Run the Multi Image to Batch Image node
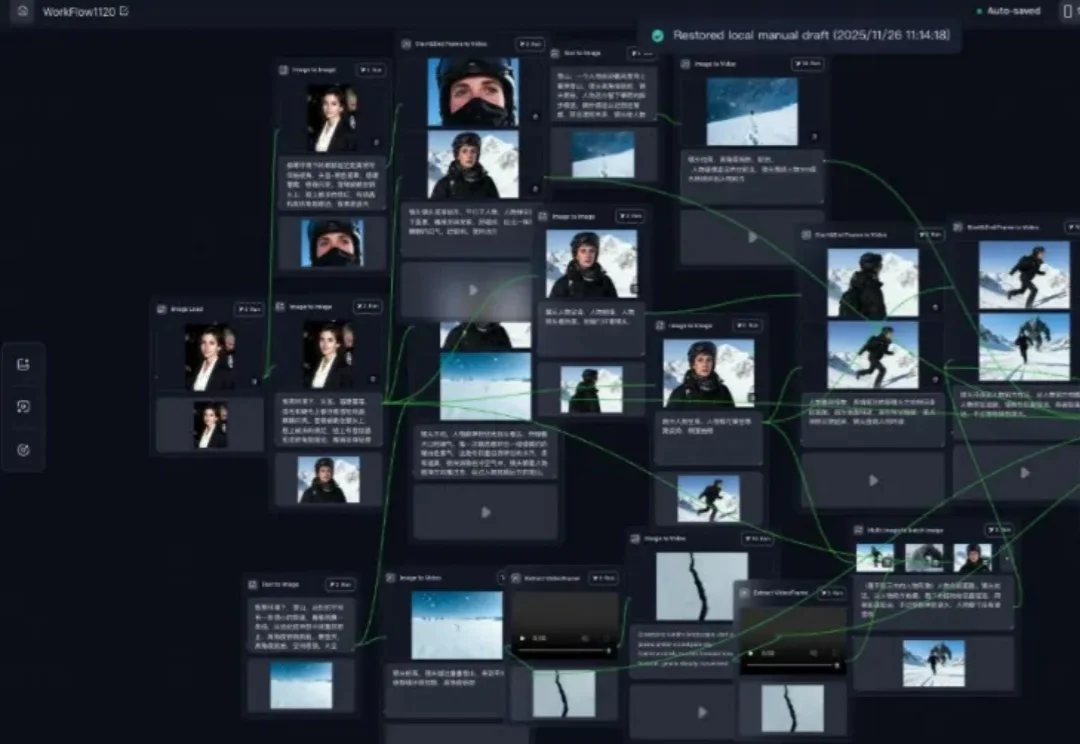Screen dimensions: 1080x744 tap(1000, 530)
